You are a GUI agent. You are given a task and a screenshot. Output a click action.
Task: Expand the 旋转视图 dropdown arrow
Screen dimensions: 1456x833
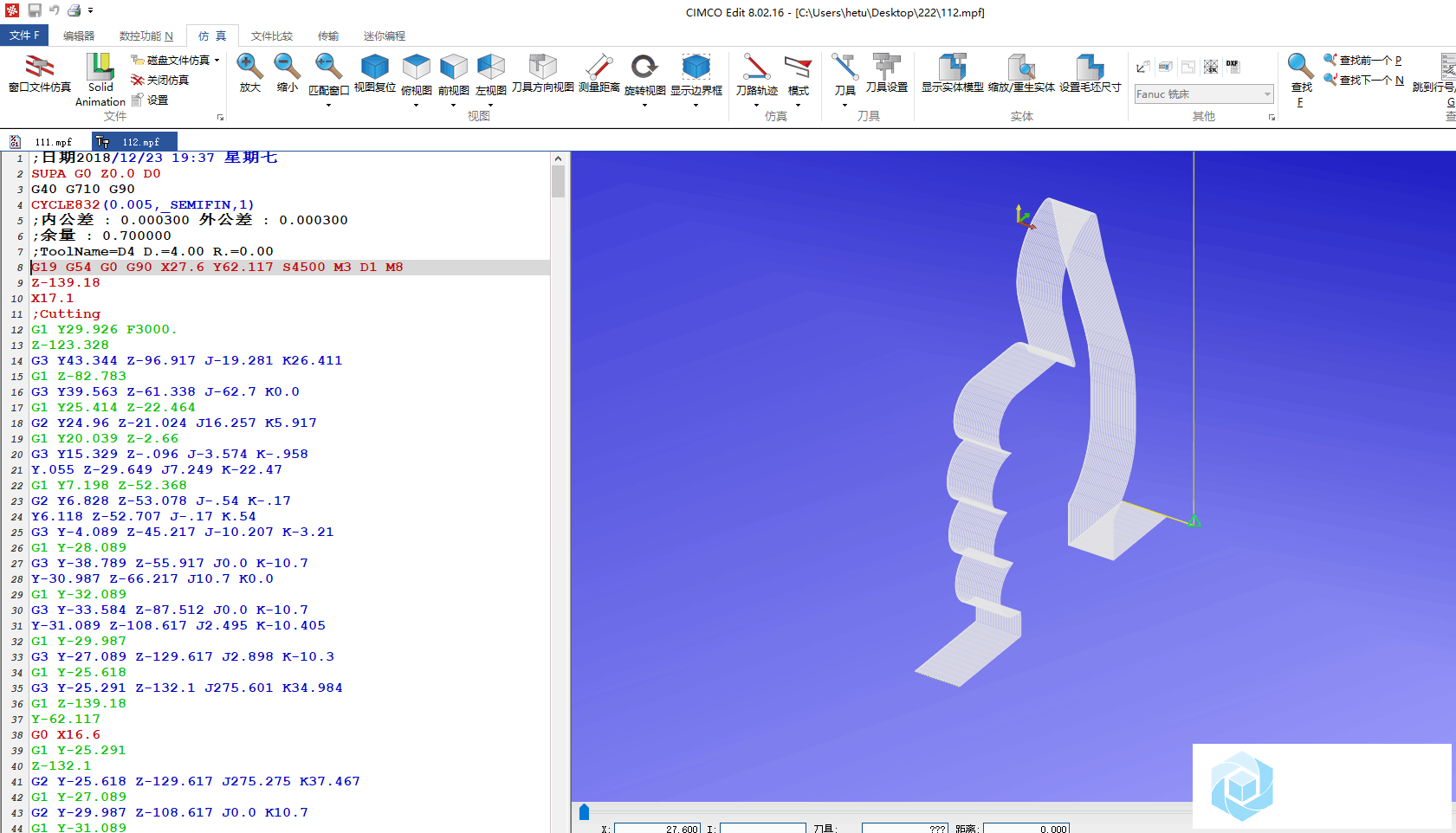pos(644,105)
